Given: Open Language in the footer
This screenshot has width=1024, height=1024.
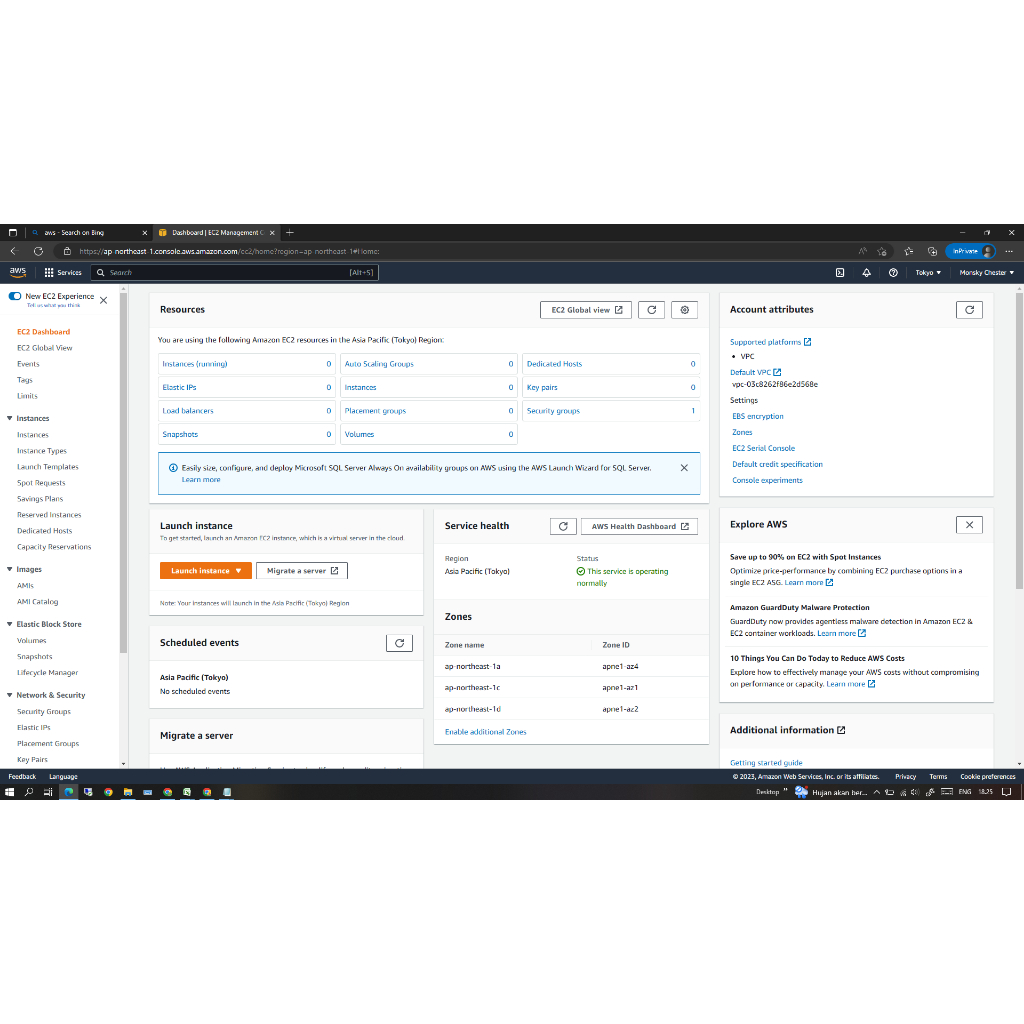Looking at the screenshot, I should pyautogui.click(x=63, y=777).
